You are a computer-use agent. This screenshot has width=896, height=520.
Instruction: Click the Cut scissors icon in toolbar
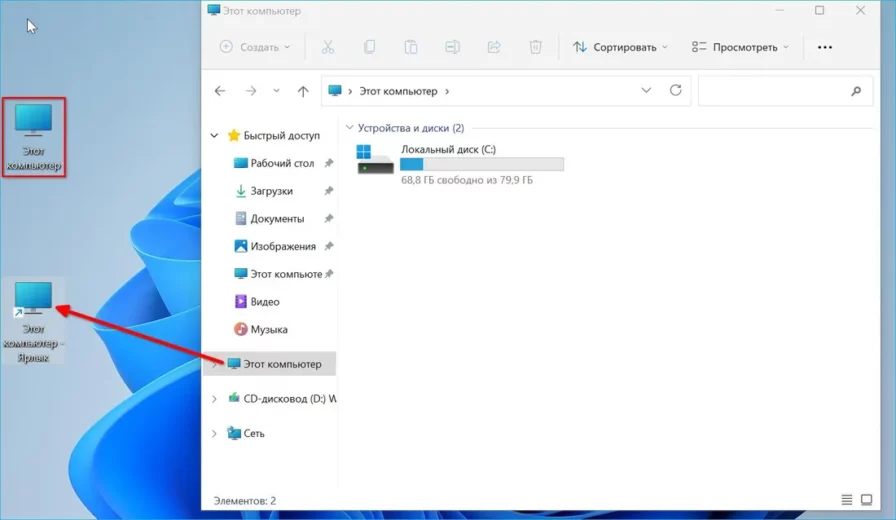pos(327,47)
